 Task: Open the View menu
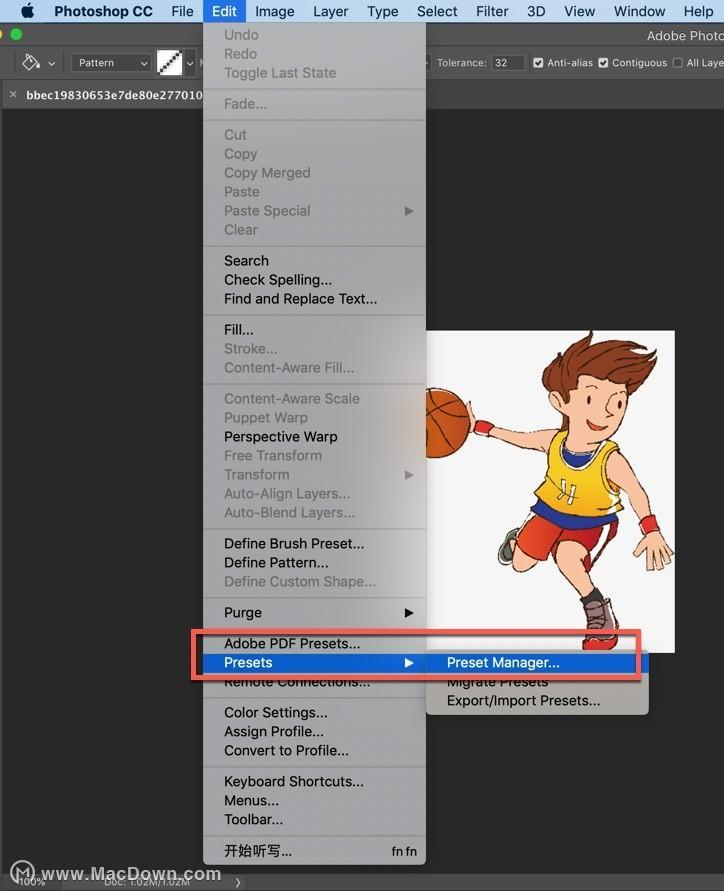(579, 11)
